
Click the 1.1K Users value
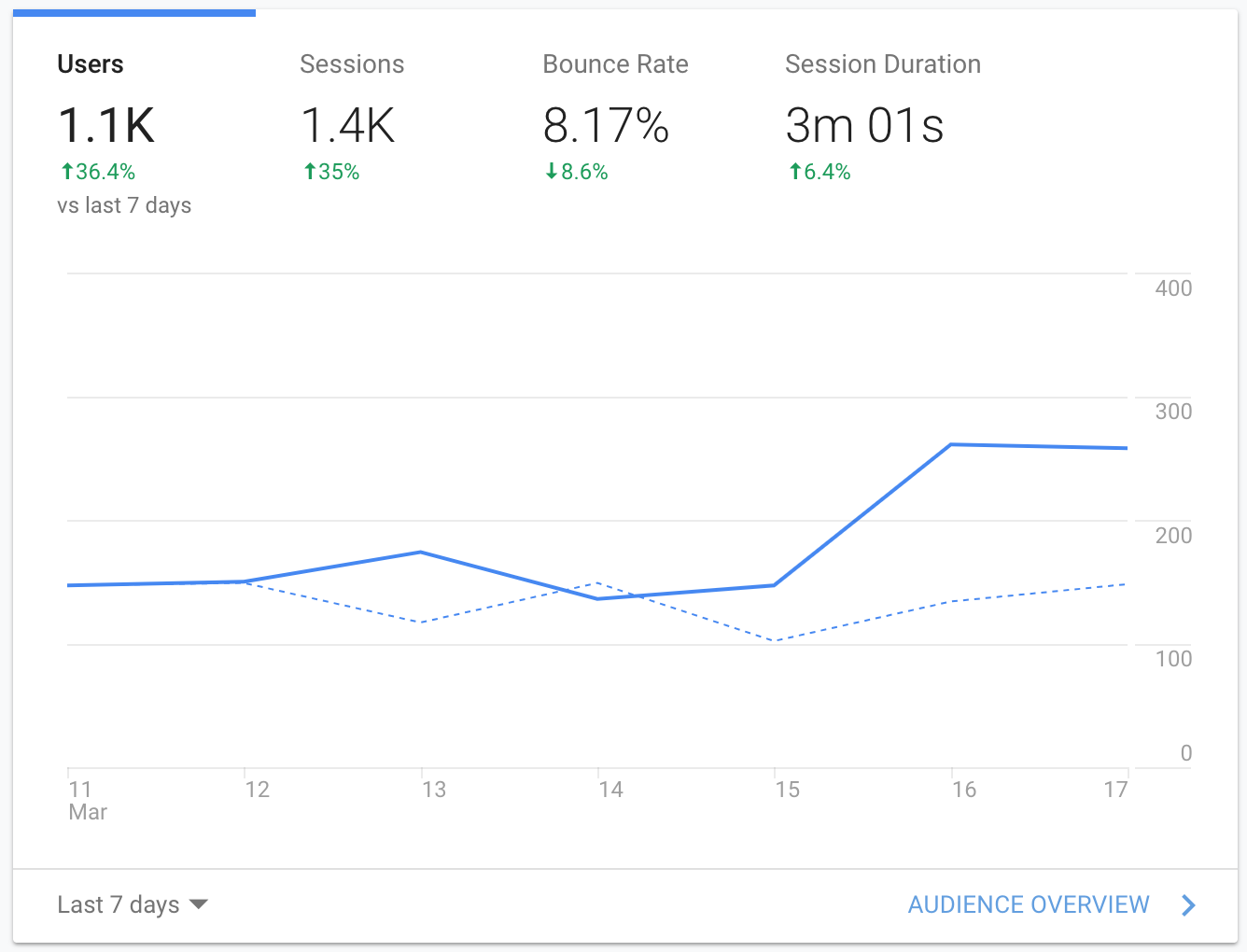click(106, 125)
